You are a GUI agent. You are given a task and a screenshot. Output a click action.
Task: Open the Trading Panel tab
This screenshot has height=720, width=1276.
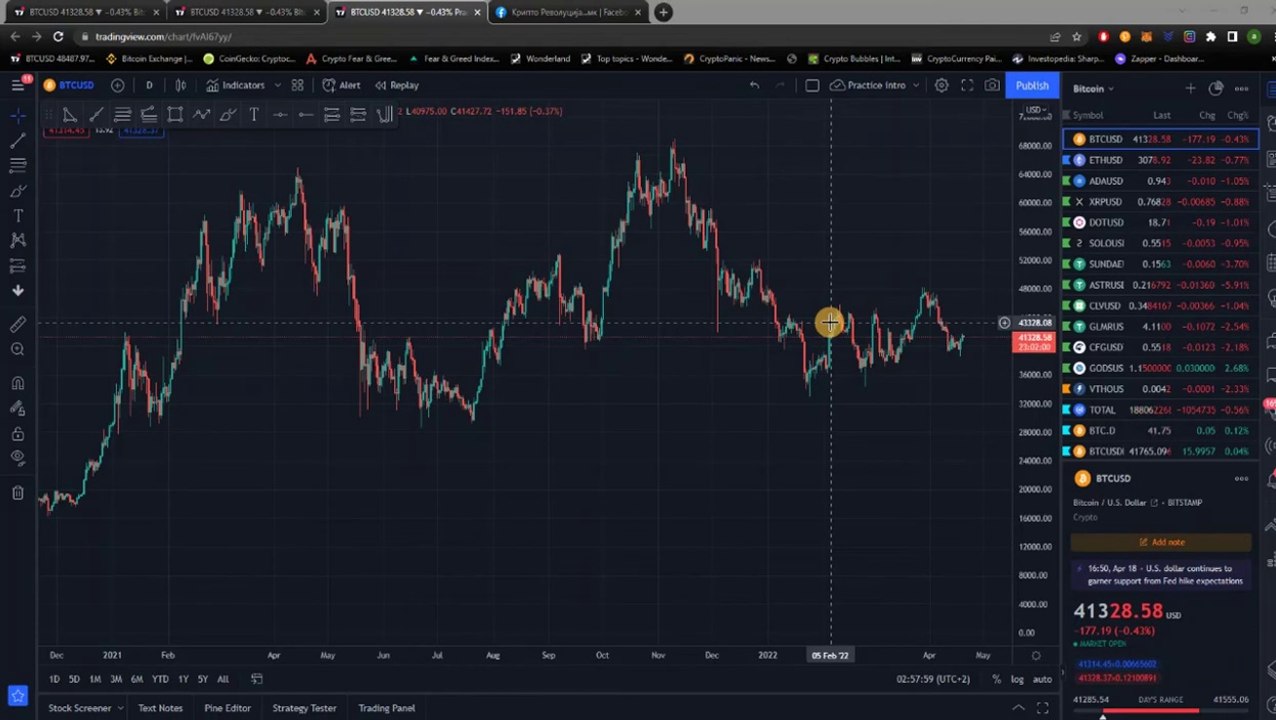(x=386, y=708)
